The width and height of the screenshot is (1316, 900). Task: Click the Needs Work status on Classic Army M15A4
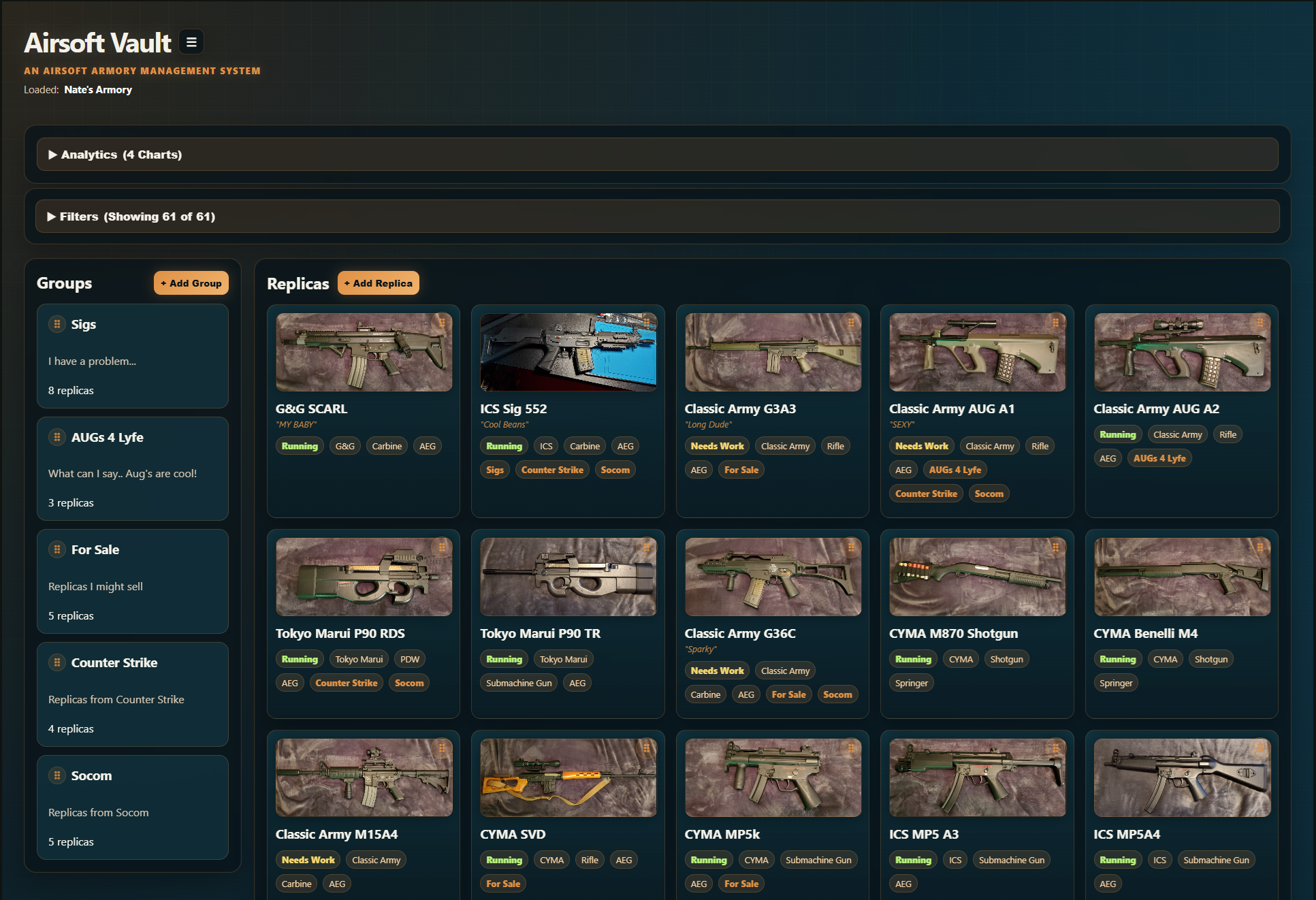(308, 860)
